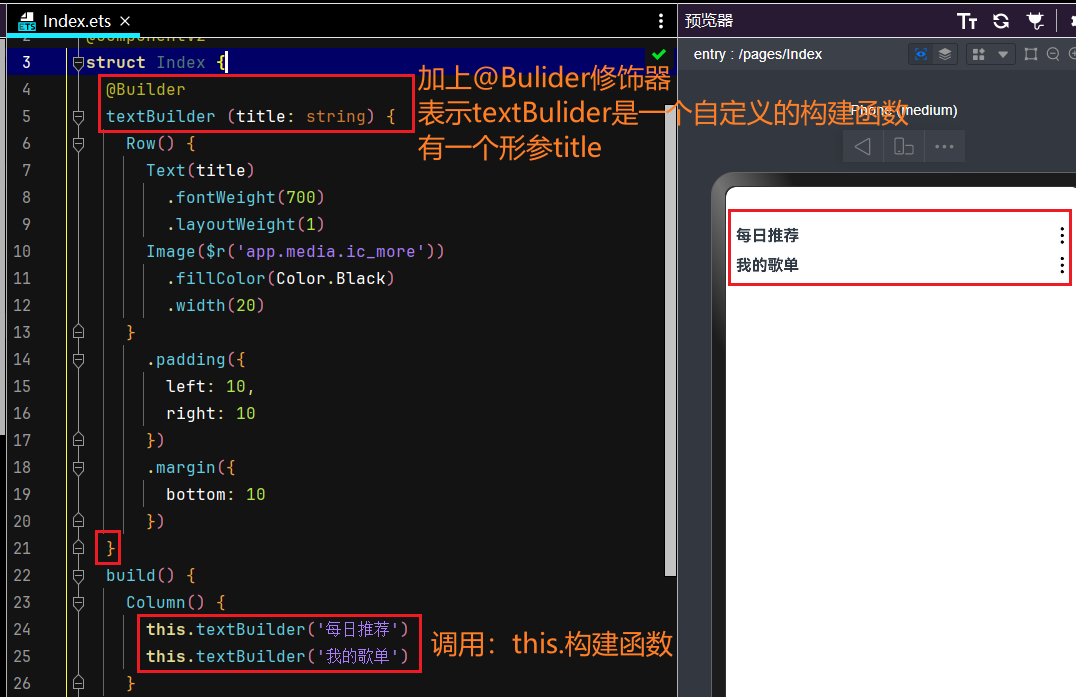Collapse the textBuilder function at line 5

[78, 117]
